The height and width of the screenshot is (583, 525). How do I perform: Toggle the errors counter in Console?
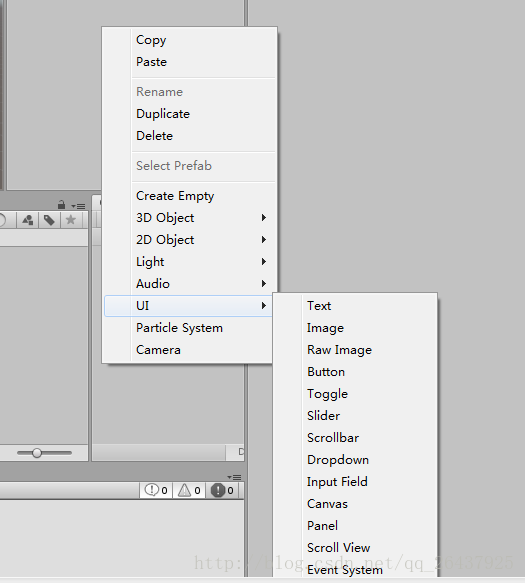point(222,490)
